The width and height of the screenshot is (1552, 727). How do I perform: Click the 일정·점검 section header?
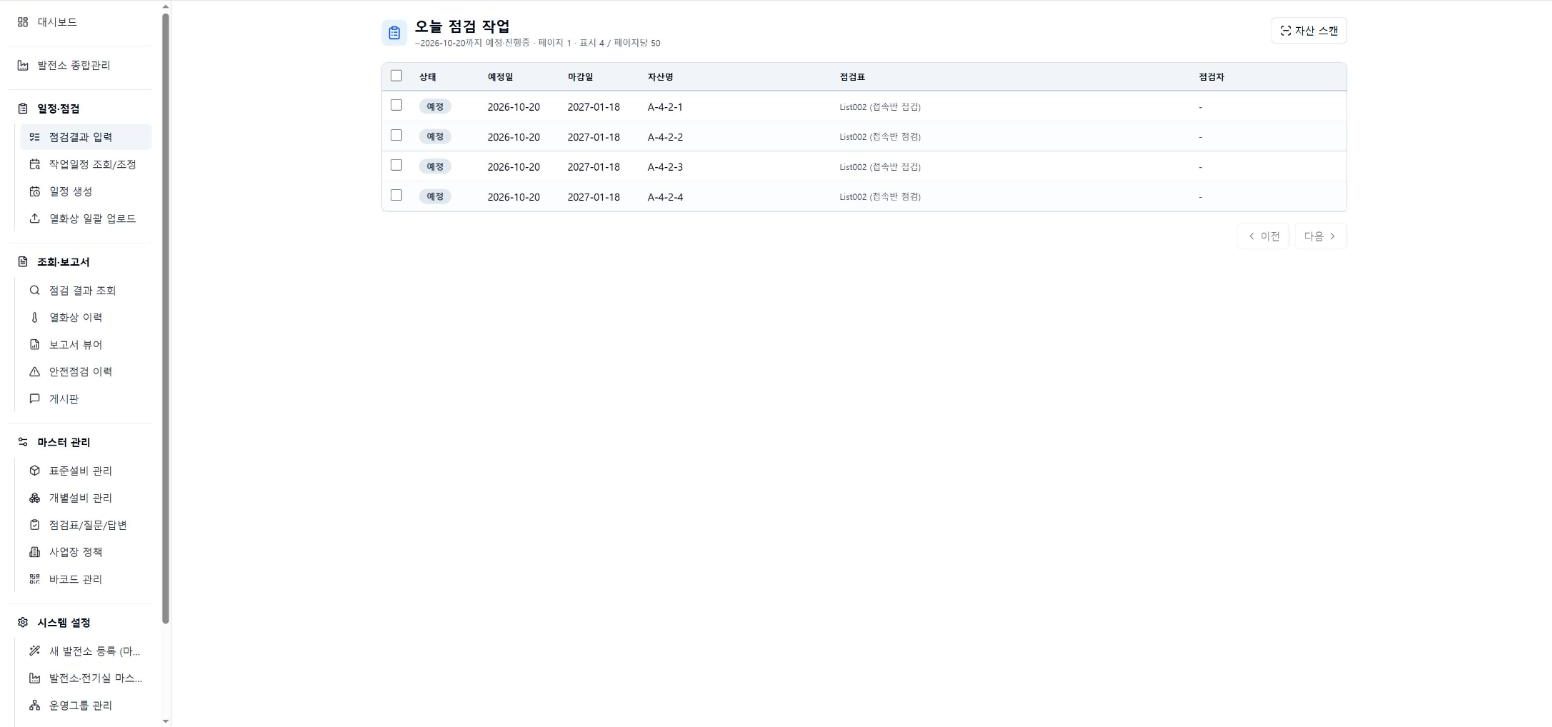58,109
